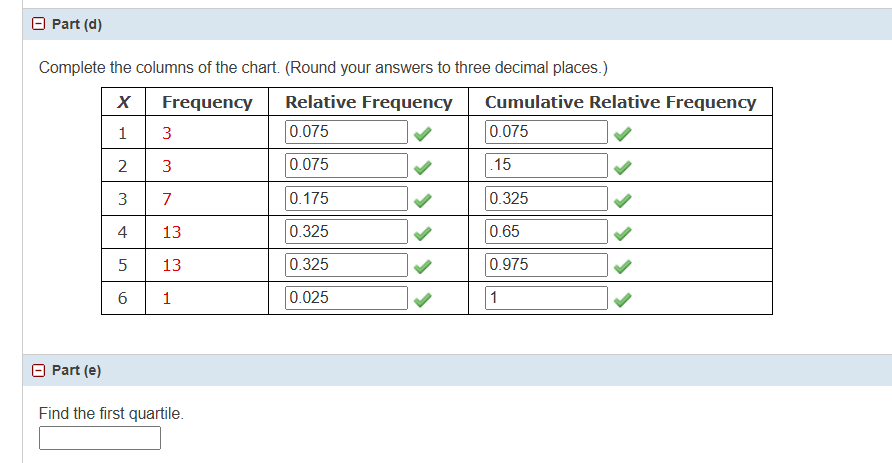Viewport: 892px width, 463px height.
Task: Click cumulative relative frequency field showing 1
Action: pyautogui.click(x=547, y=298)
